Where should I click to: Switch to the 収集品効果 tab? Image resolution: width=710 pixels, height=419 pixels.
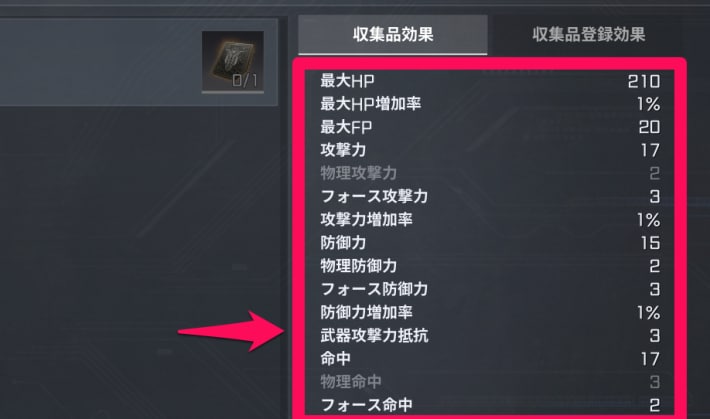click(x=393, y=34)
